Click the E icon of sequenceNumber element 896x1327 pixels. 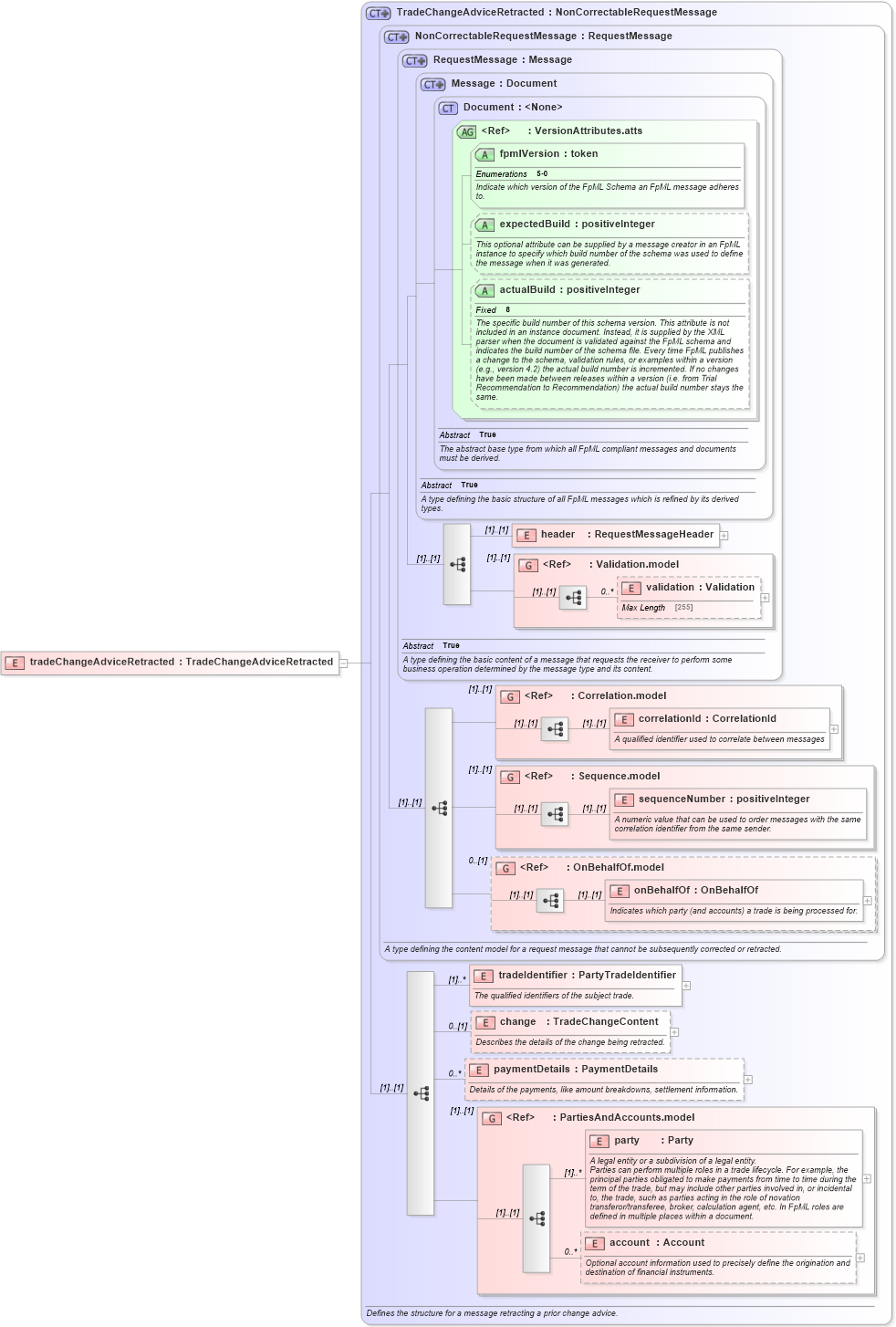pyautogui.click(x=623, y=800)
